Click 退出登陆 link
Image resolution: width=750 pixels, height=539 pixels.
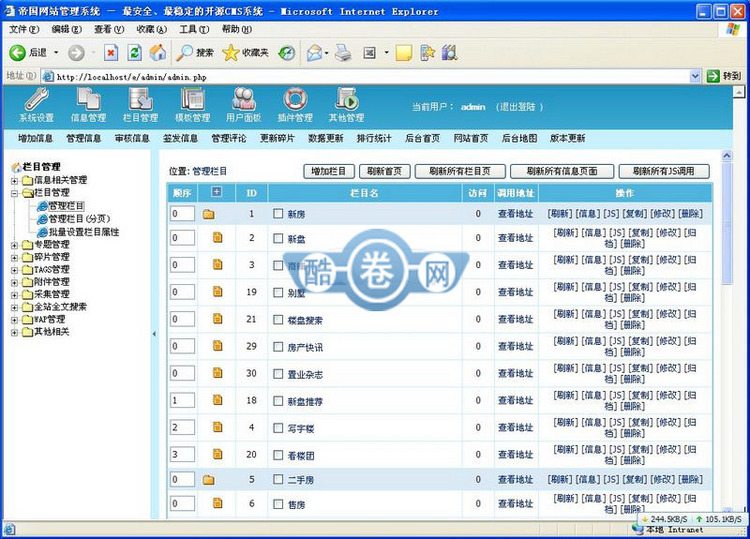(x=518, y=107)
